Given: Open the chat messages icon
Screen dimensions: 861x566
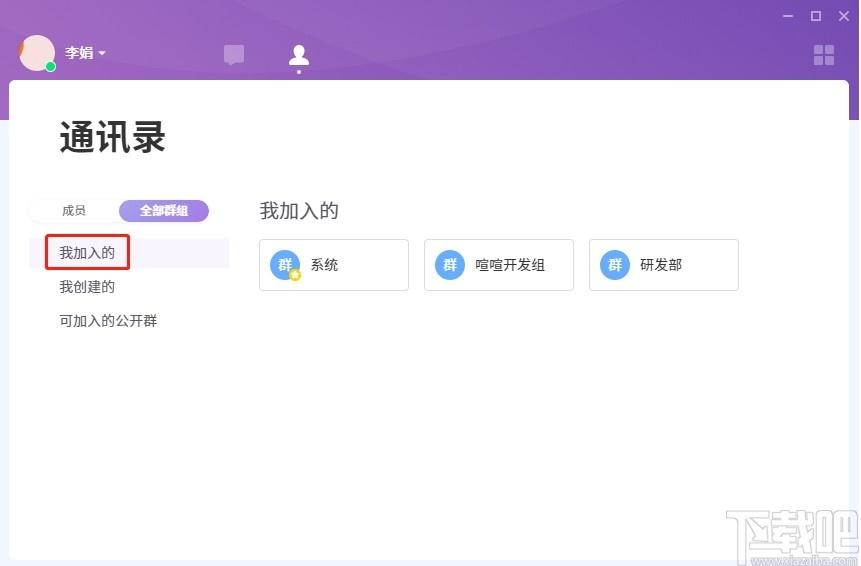Looking at the screenshot, I should 234,54.
